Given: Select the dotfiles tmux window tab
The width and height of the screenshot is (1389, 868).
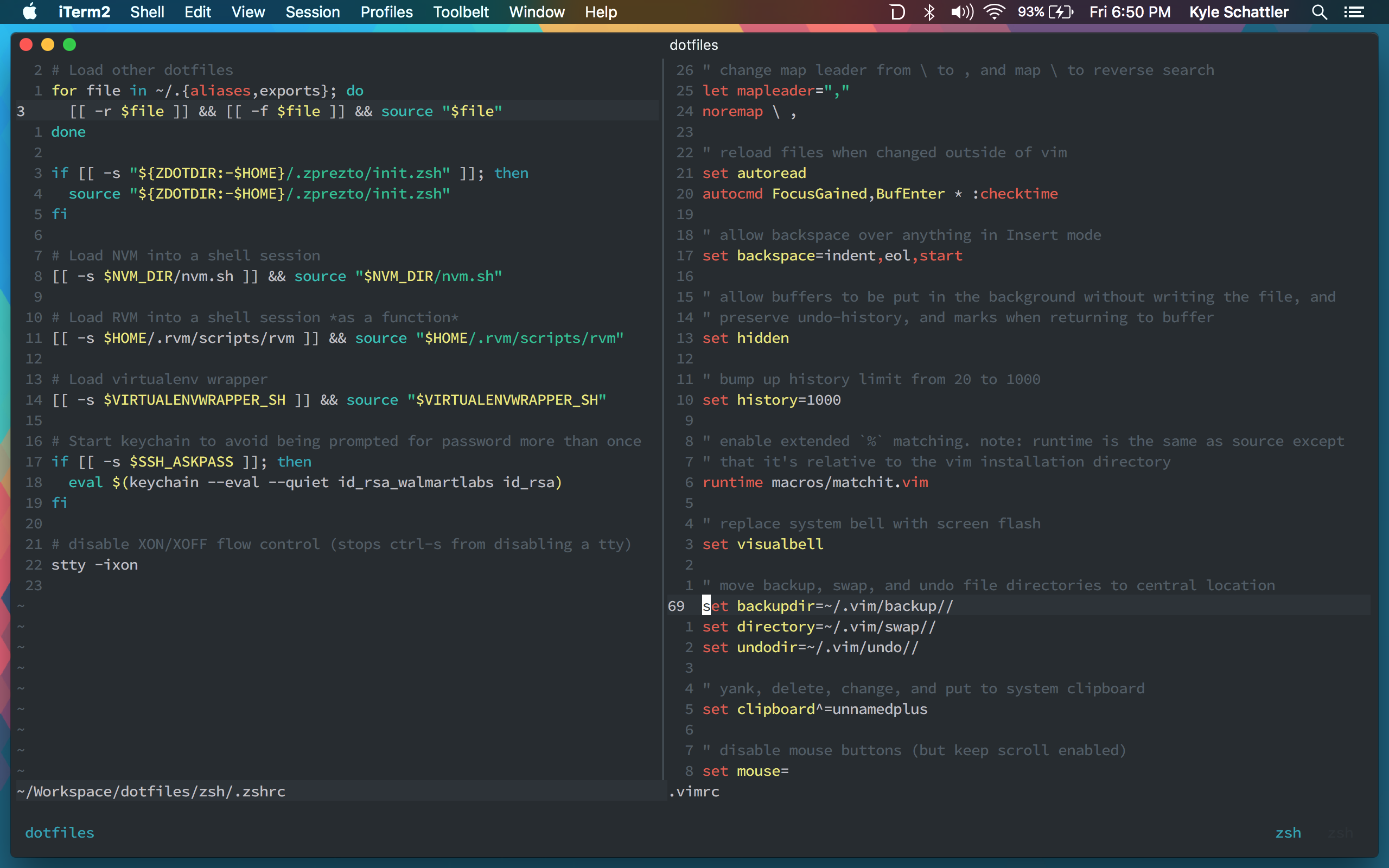Looking at the screenshot, I should click(60, 832).
